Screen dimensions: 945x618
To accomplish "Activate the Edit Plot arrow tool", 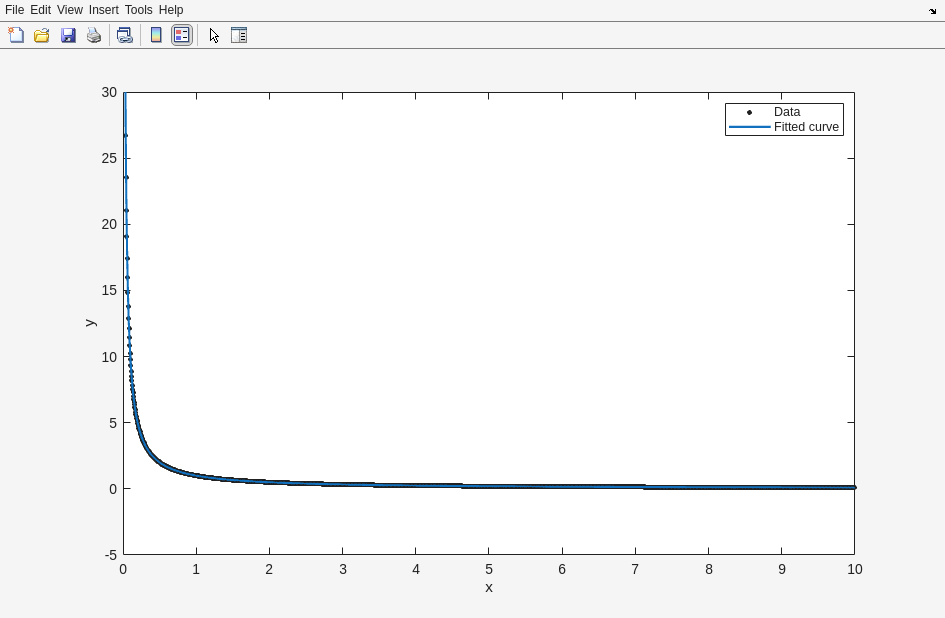I will [214, 35].
